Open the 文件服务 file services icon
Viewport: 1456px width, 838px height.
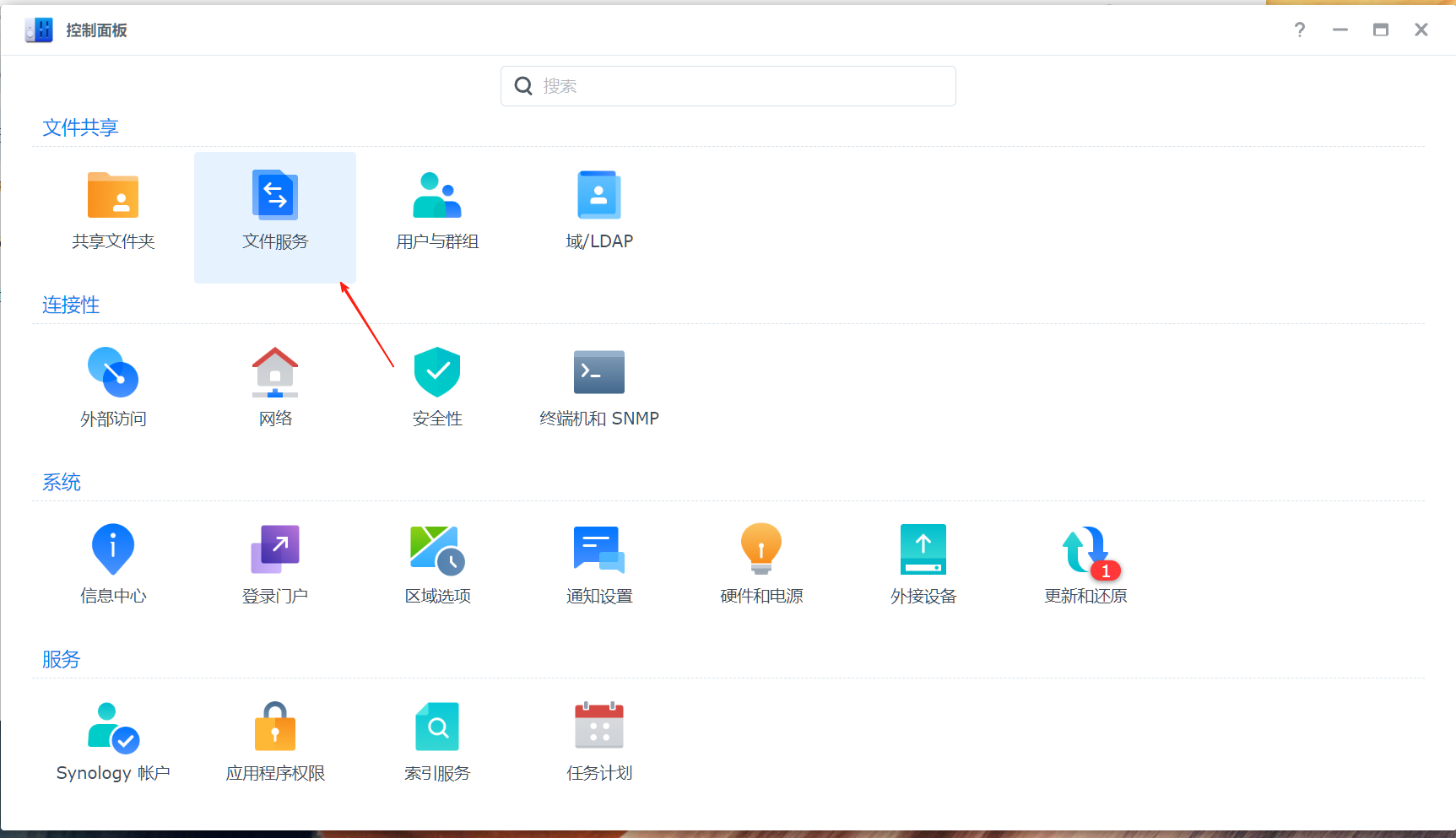pos(275,195)
